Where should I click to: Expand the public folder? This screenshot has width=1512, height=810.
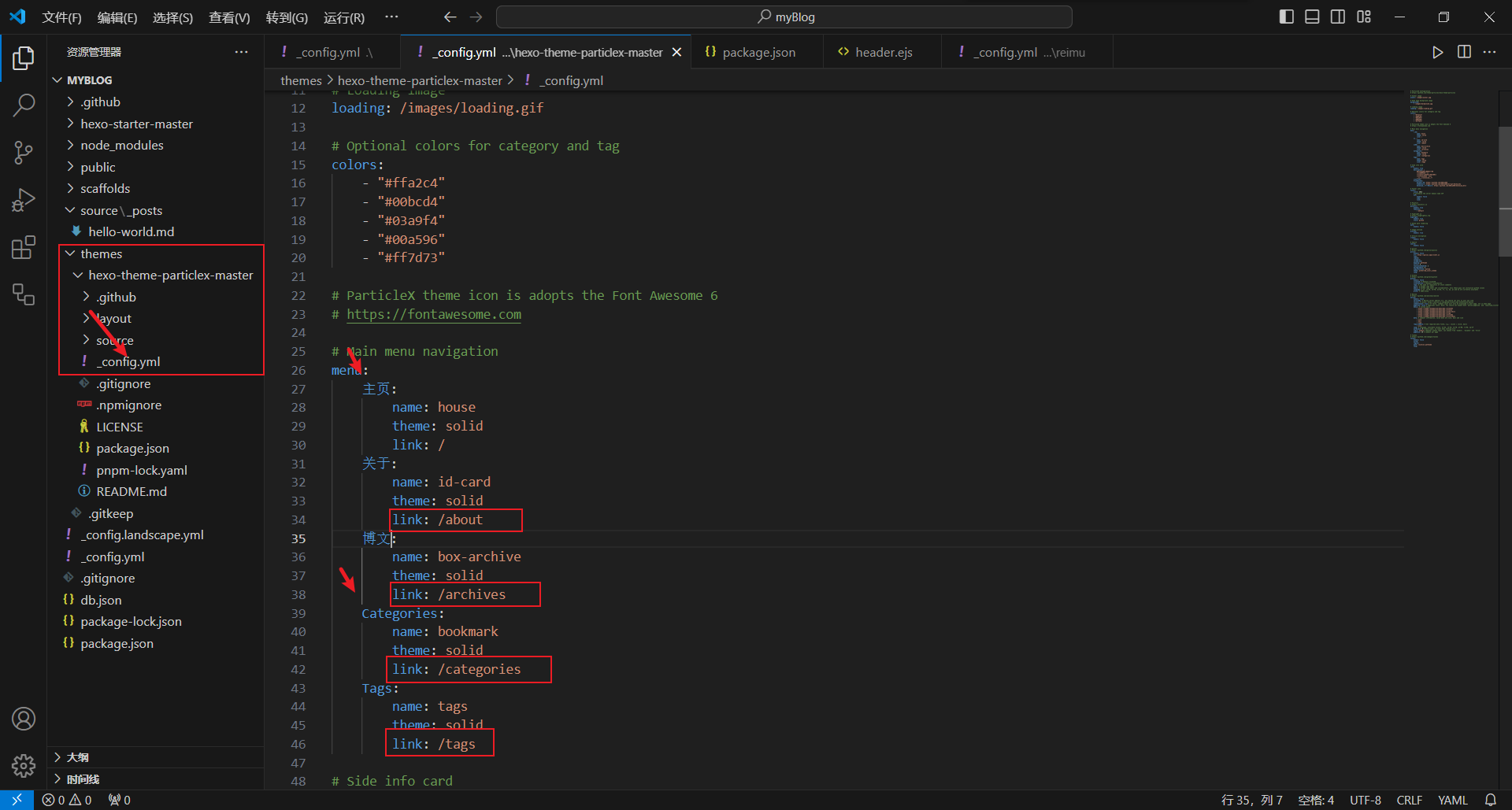[x=155, y=167]
